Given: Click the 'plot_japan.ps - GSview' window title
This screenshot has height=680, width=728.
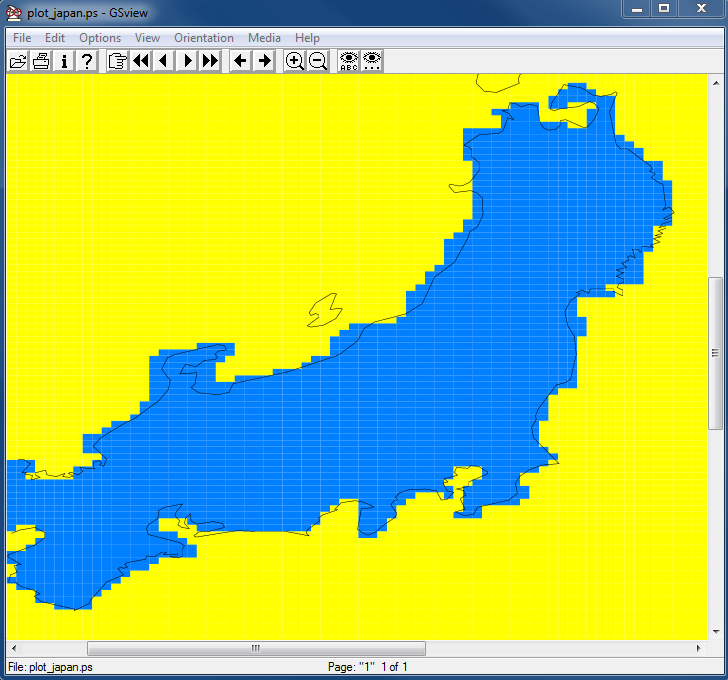Looking at the screenshot, I should click(87, 13).
